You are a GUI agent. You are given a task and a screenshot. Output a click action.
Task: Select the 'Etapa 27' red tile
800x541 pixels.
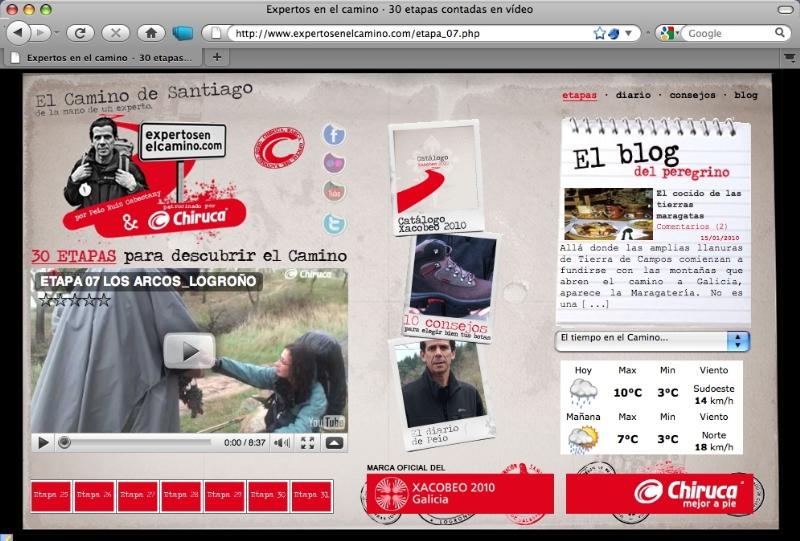[x=138, y=496]
